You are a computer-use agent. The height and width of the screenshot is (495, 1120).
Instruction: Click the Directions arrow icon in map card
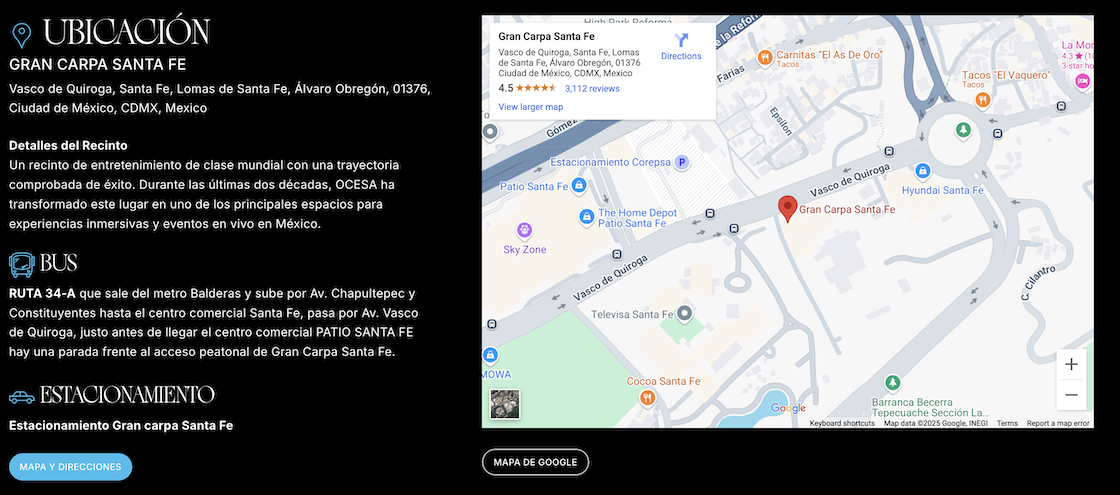[x=681, y=40]
